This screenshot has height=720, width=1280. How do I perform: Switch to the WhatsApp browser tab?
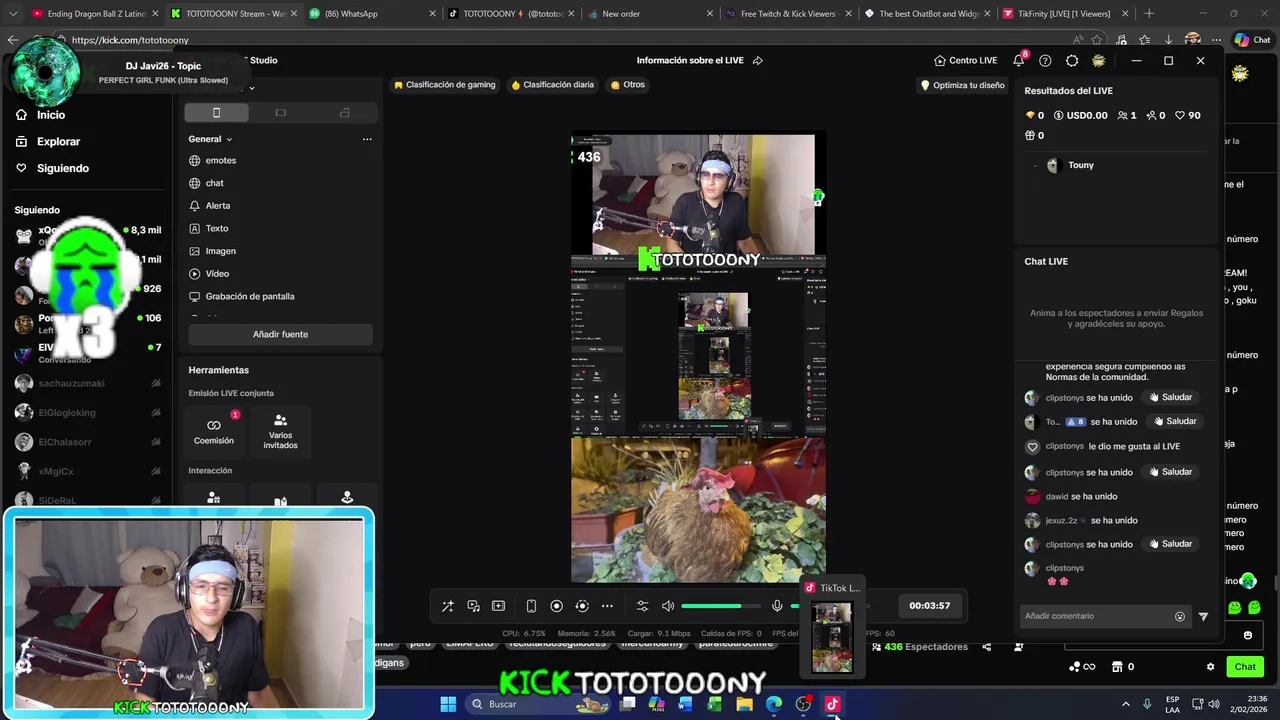pos(370,14)
